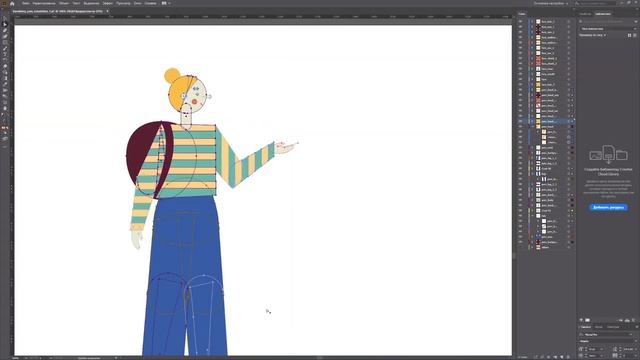Click the blue add-resources button in Libraries
This screenshot has height=360, width=640.
tap(608, 207)
